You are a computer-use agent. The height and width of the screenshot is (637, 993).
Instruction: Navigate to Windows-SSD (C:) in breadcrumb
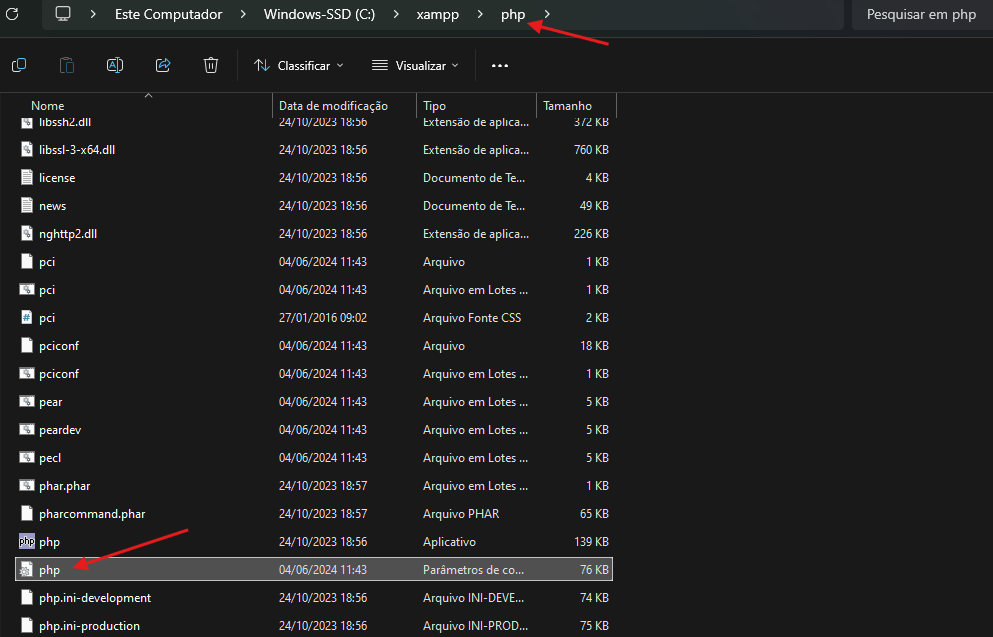[x=319, y=14]
